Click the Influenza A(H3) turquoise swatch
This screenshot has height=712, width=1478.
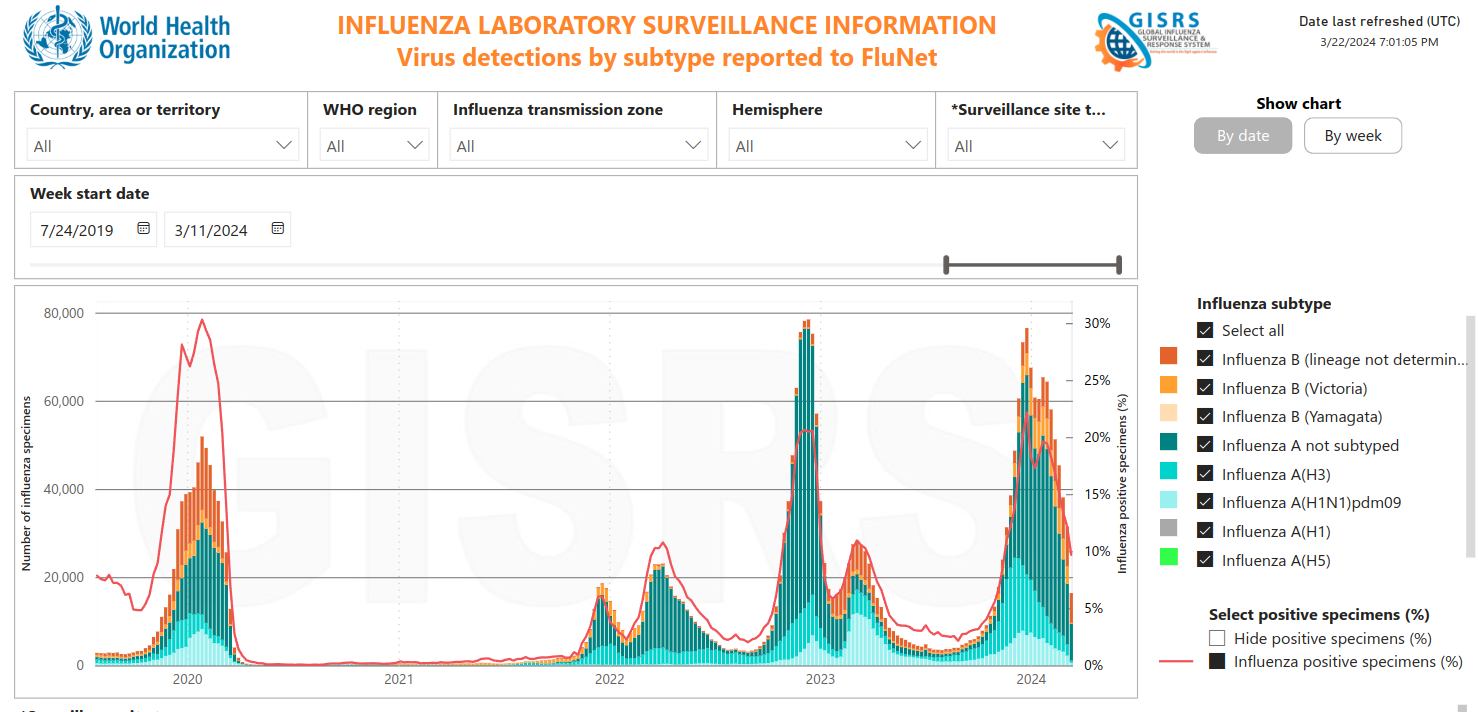1168,471
